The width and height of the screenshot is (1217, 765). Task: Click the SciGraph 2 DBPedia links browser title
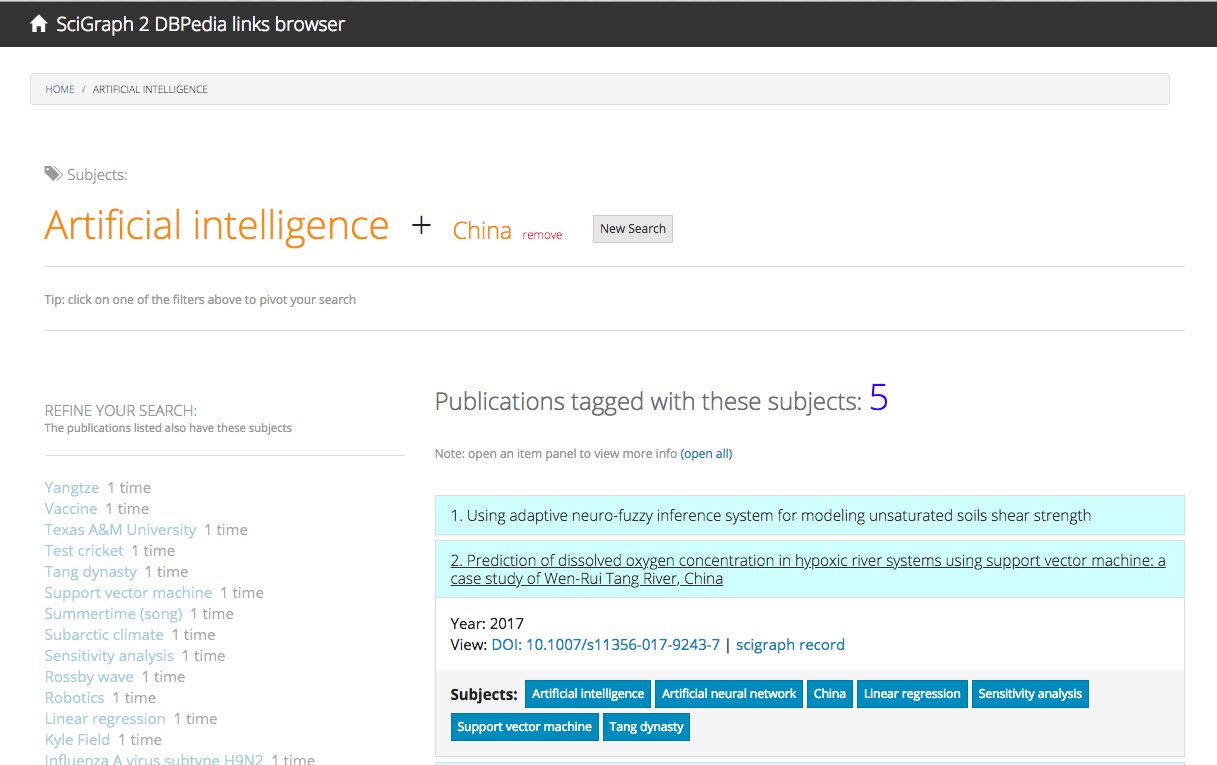[x=200, y=24]
